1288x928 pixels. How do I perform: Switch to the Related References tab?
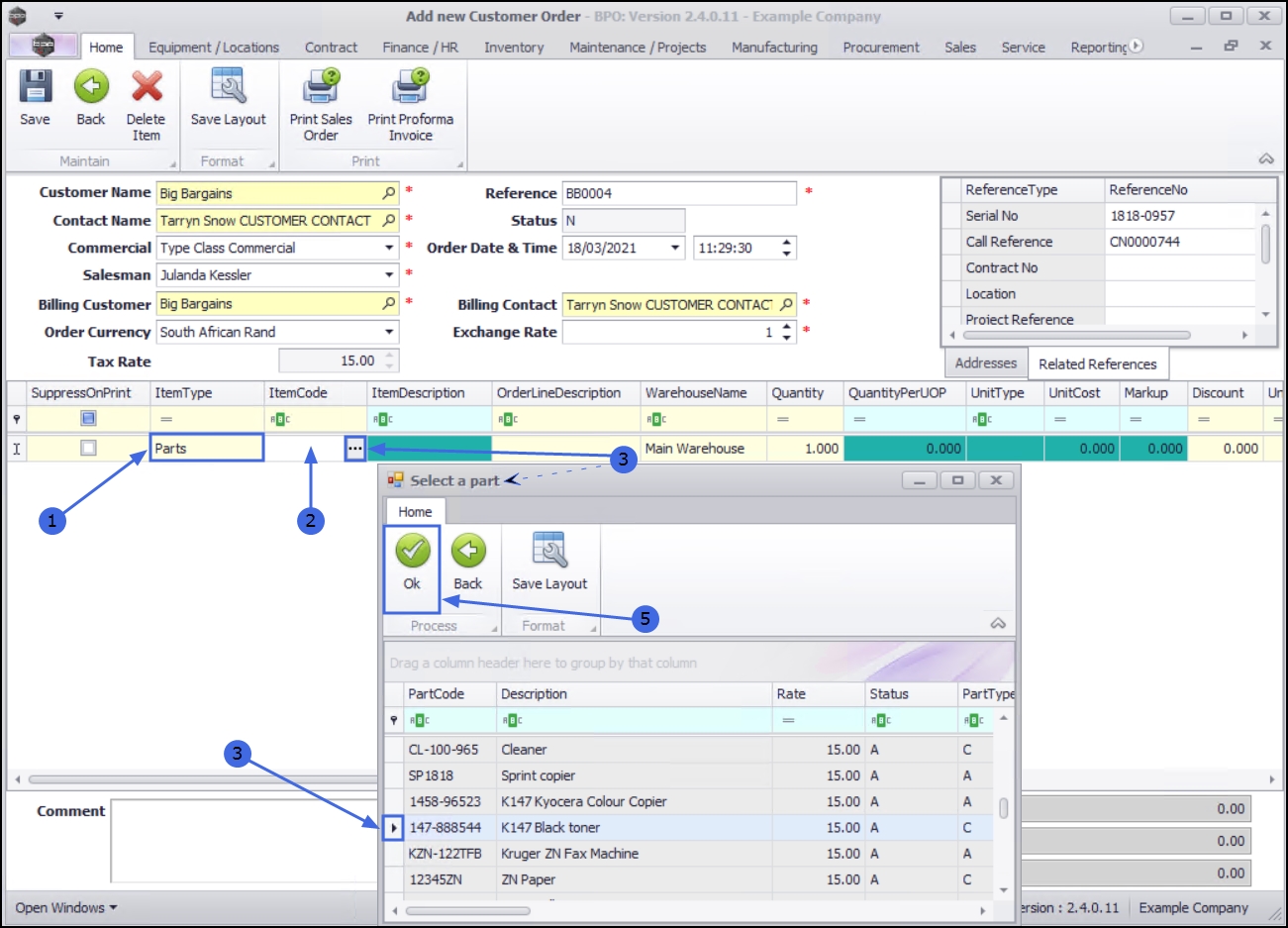(1098, 363)
